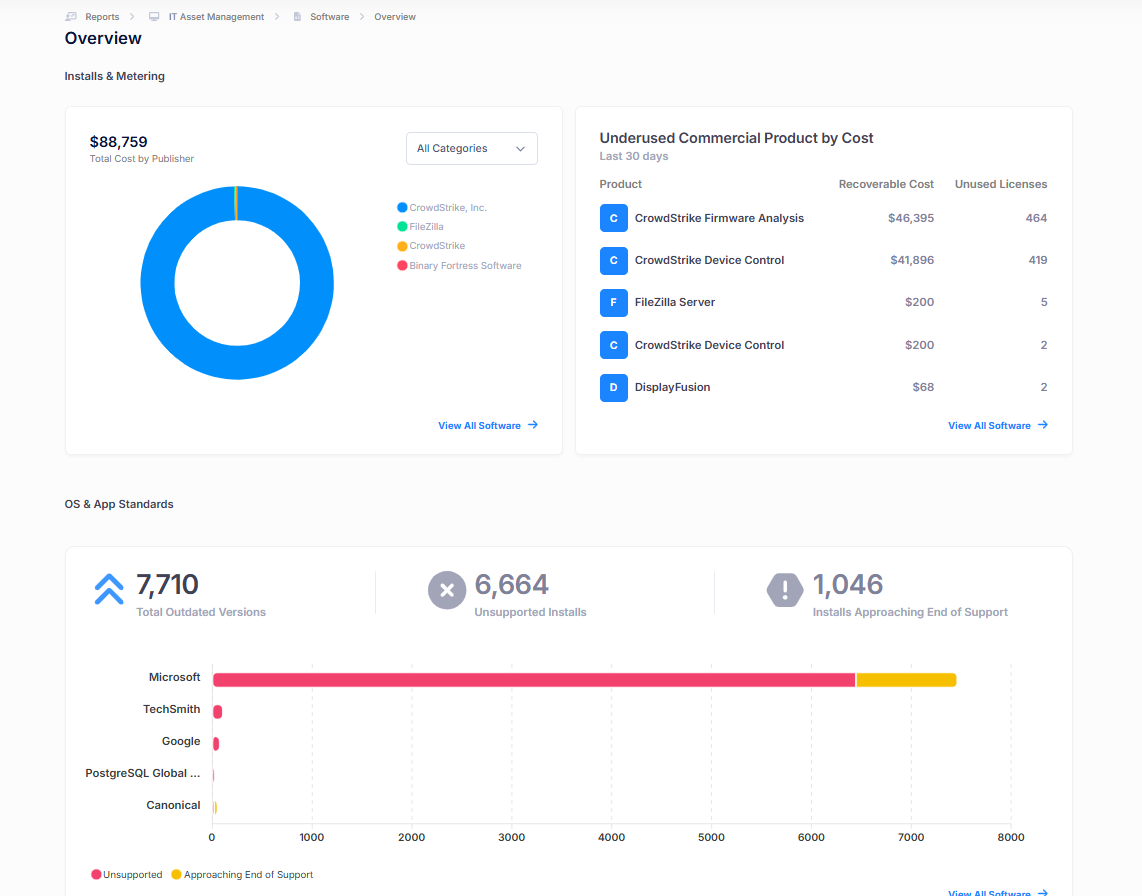Click the Canonical axis label
Viewport: 1142px width, 896px height.
click(x=173, y=805)
